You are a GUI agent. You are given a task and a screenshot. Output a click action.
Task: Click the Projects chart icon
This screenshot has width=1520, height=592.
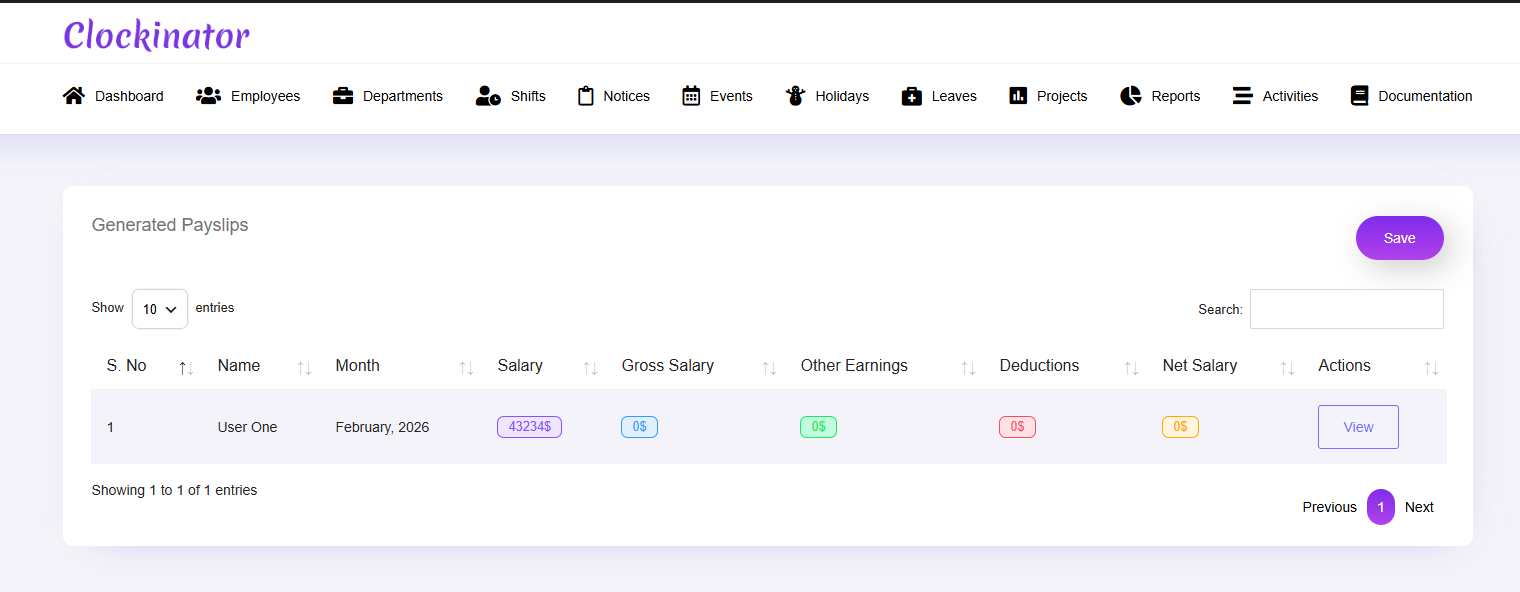pos(1018,96)
